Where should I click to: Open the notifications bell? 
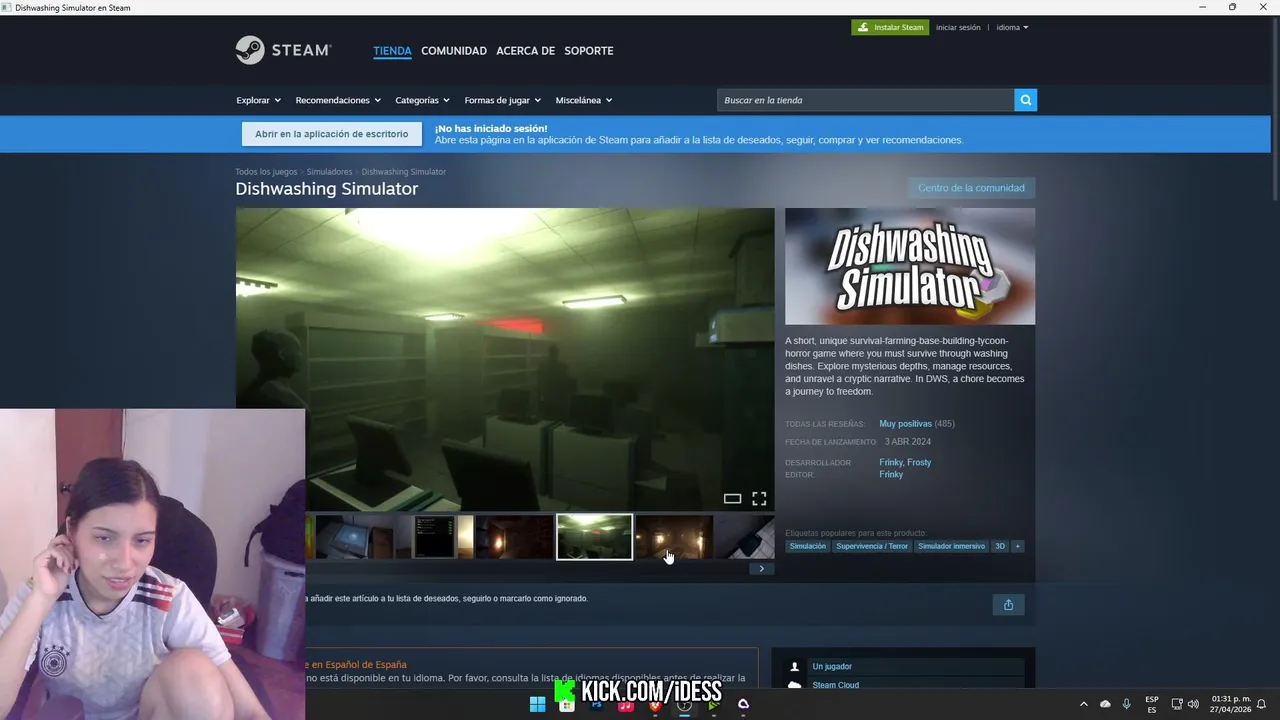(1262, 704)
